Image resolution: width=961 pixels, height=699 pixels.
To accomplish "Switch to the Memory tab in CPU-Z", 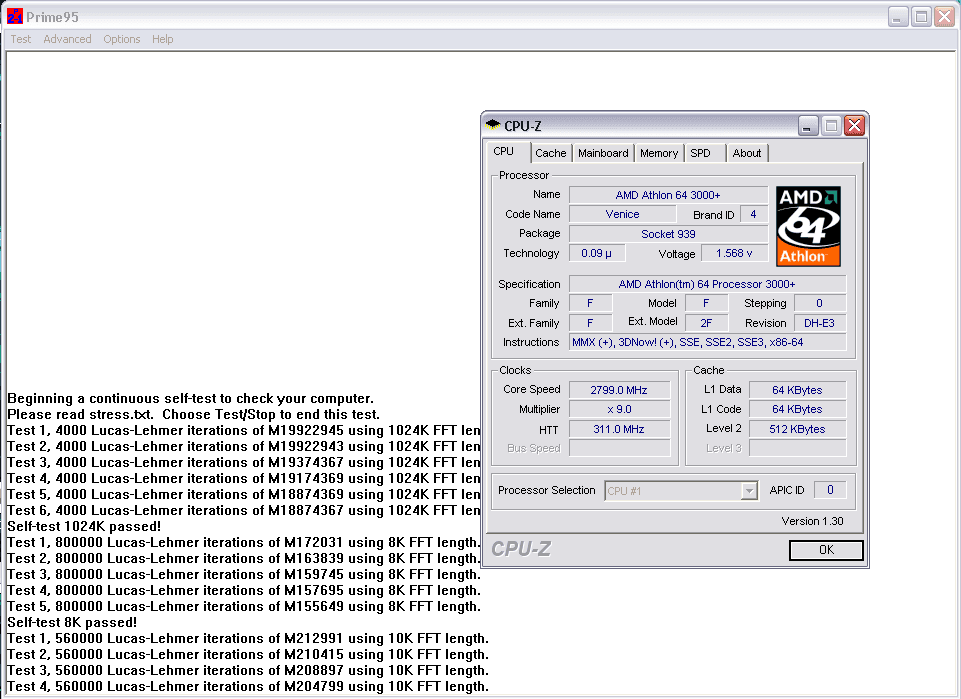I will point(659,153).
